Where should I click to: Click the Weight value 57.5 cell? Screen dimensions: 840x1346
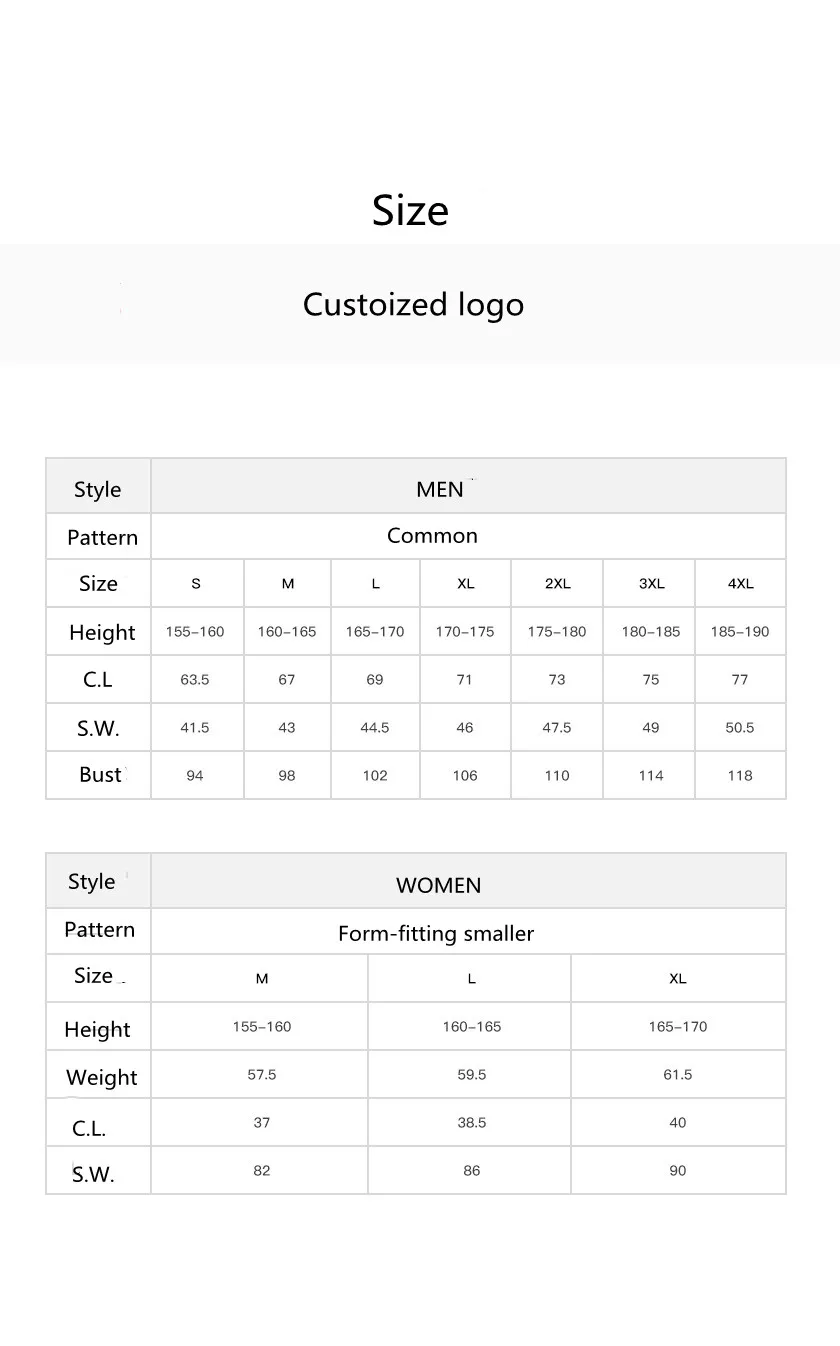tap(262, 1075)
